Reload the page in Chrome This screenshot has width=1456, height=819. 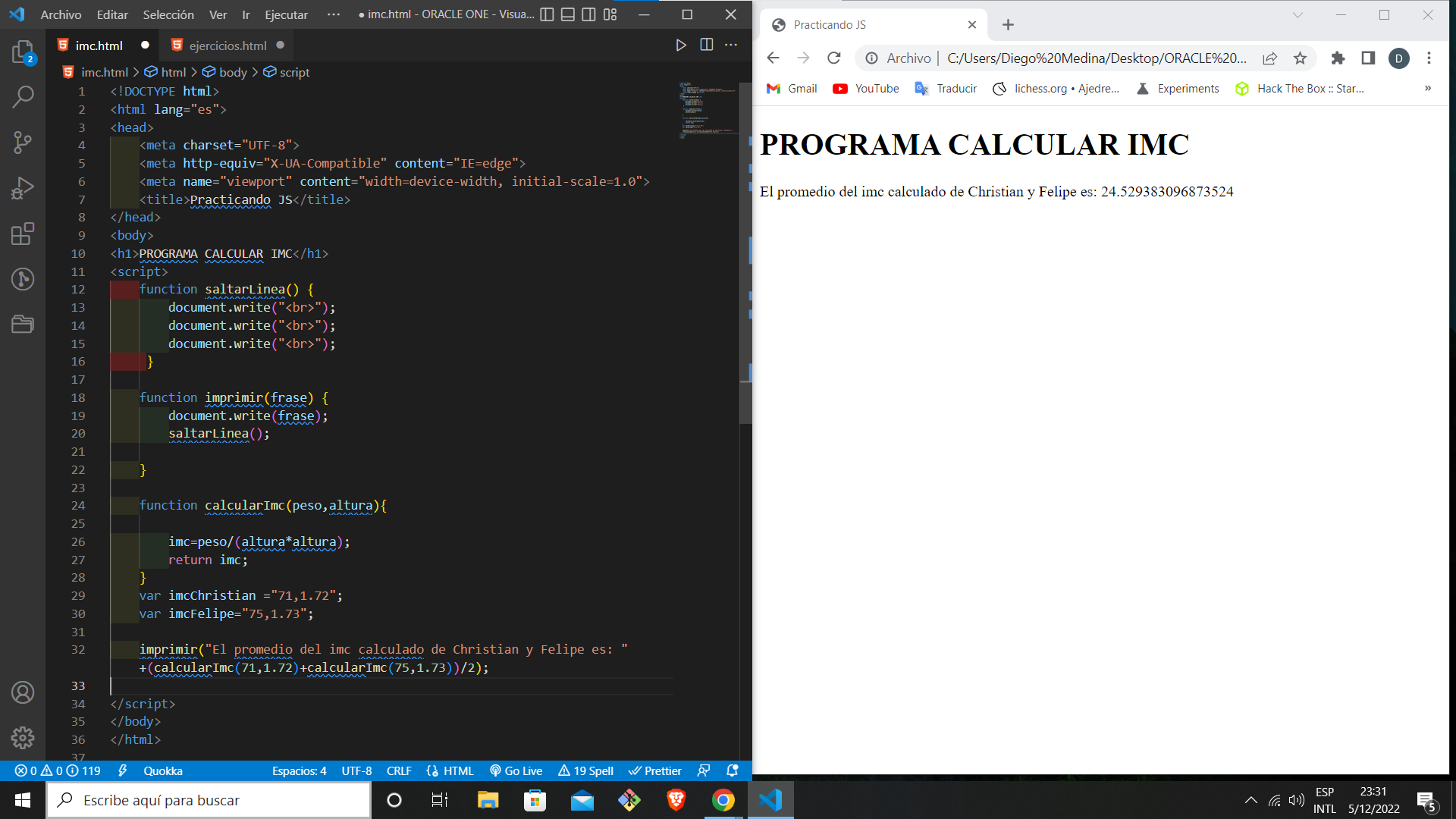pyautogui.click(x=834, y=58)
